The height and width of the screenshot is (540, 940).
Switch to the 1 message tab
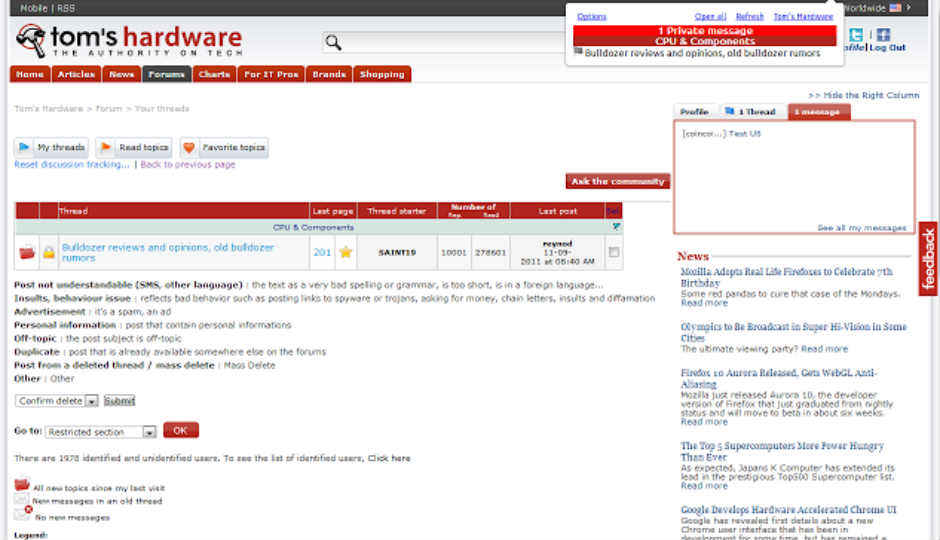818,111
